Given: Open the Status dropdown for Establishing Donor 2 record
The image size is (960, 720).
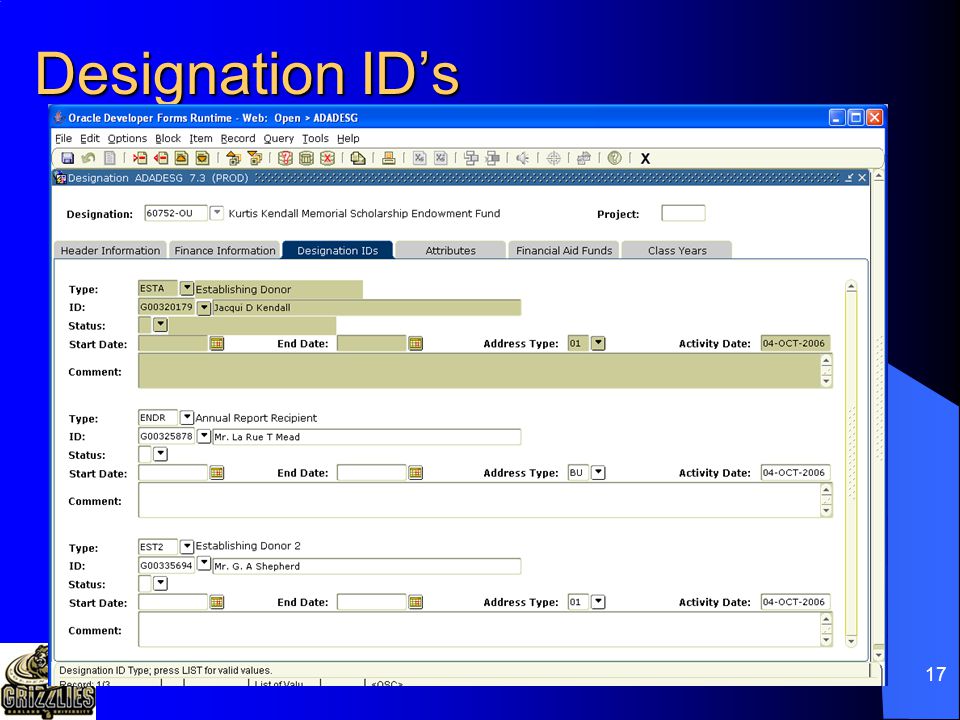Looking at the screenshot, I should pos(160,583).
